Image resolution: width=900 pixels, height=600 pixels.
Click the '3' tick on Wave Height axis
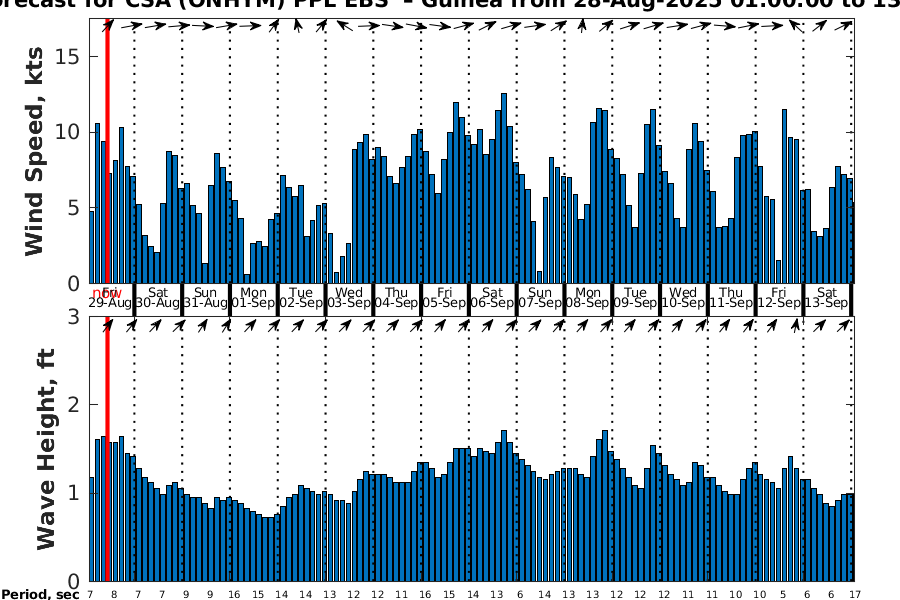click(74, 316)
